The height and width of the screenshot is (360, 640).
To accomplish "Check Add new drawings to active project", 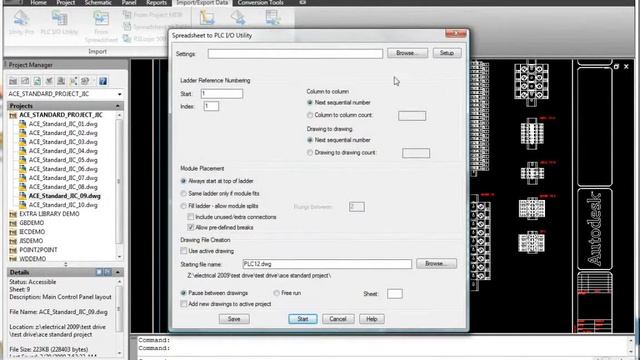I will (184, 304).
